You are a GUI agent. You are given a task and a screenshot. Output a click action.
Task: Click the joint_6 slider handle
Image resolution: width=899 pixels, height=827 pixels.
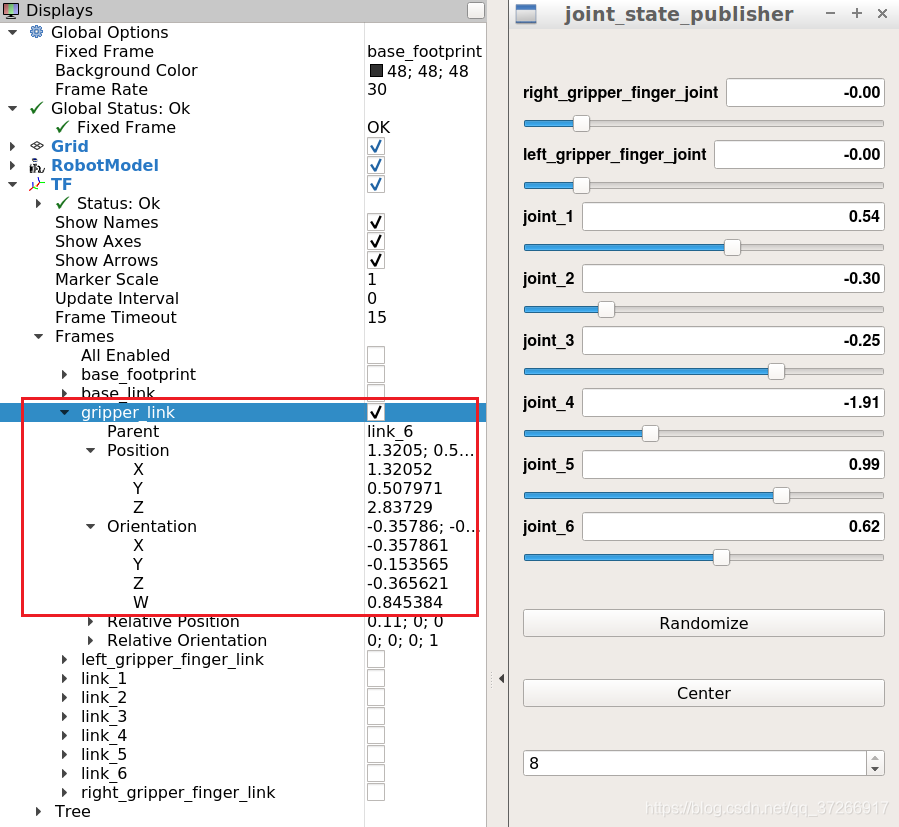click(721, 557)
